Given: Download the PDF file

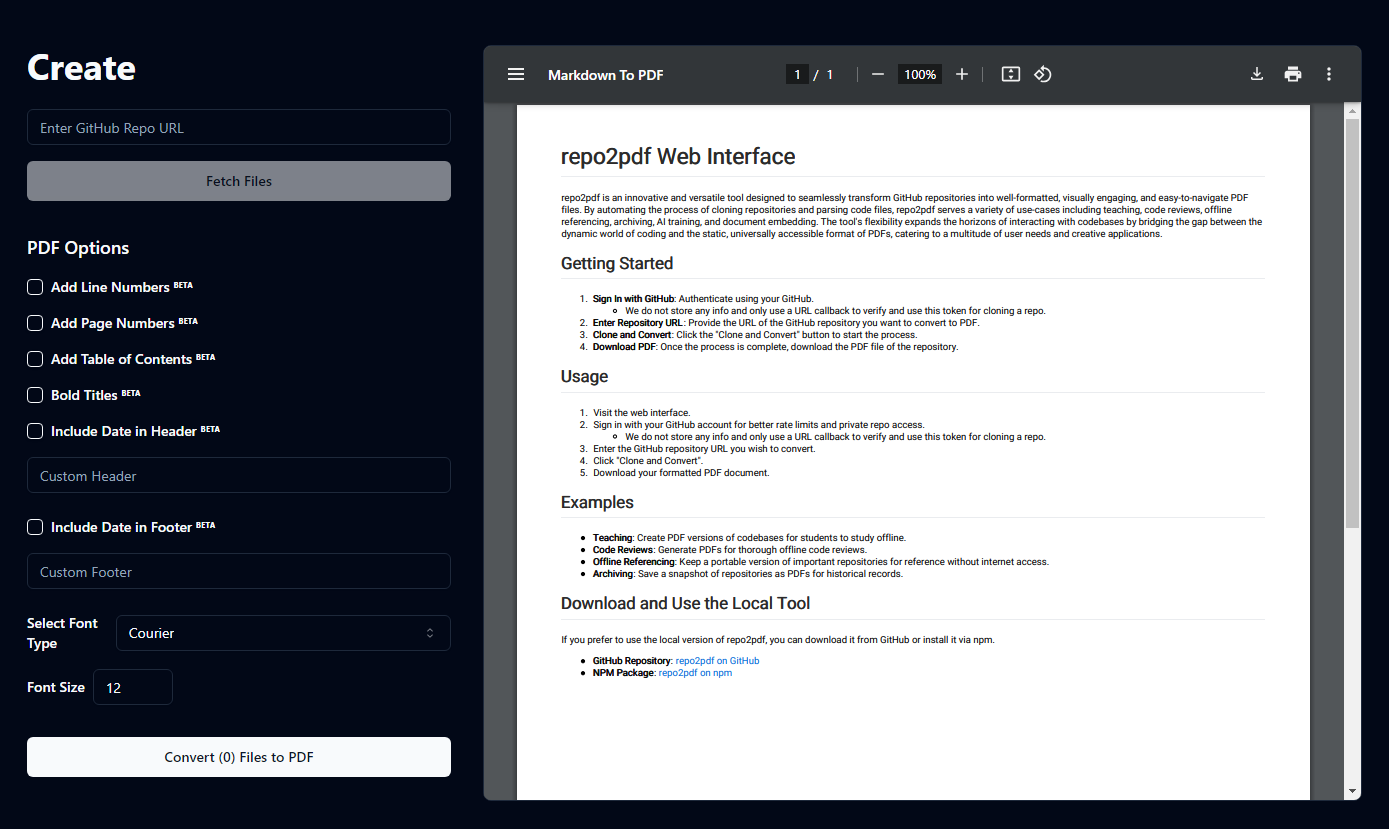Looking at the screenshot, I should [1257, 74].
